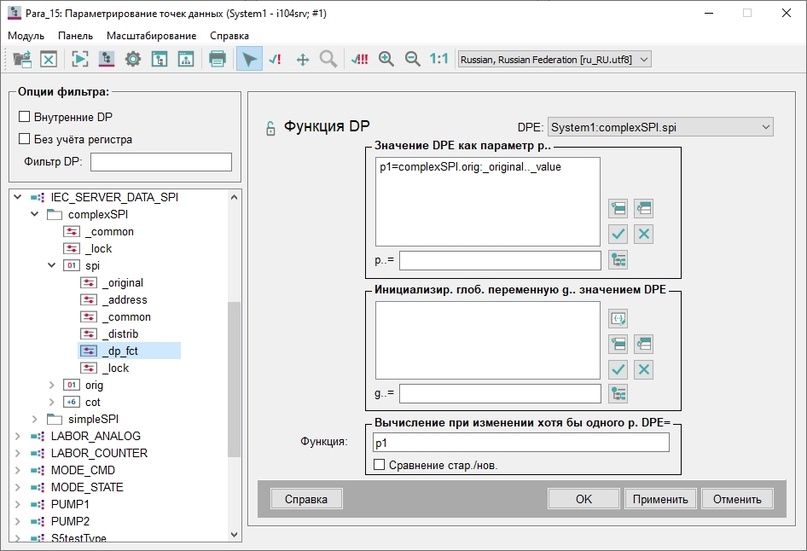Screen dimensions: 807x551
Task: Click the Фильтр DP input field
Action: point(161,162)
